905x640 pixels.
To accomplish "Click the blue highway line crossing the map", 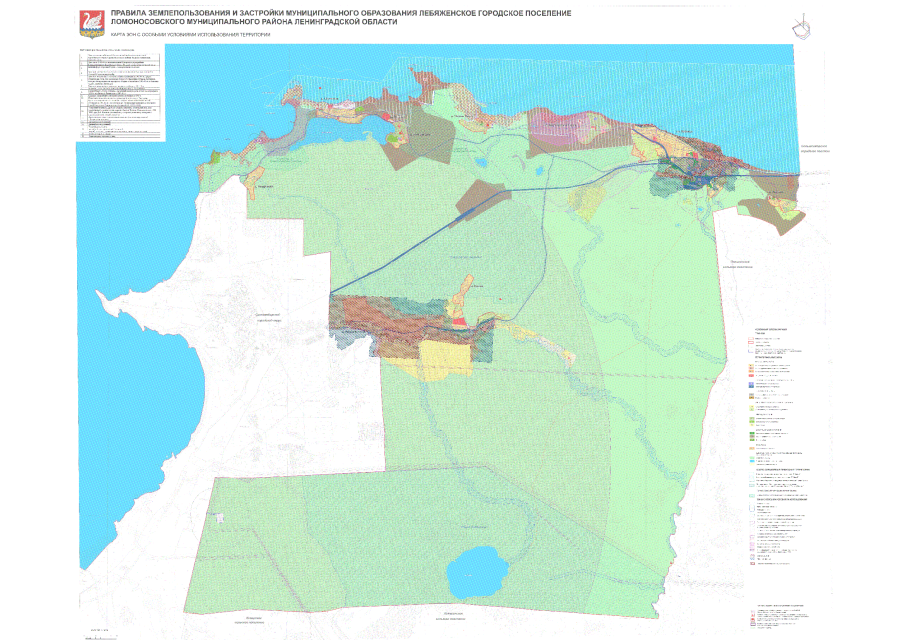I will tap(420, 240).
